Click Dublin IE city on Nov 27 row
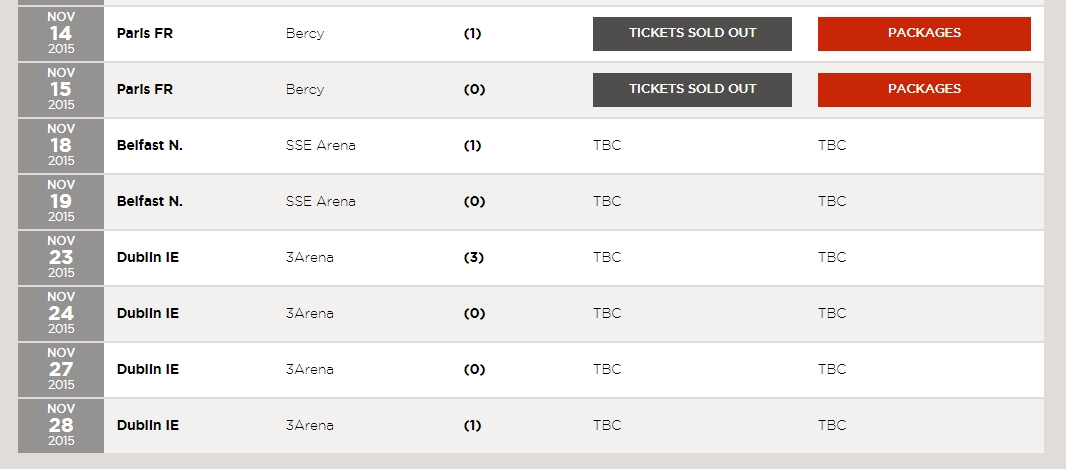This screenshot has width=1066, height=469. [148, 369]
